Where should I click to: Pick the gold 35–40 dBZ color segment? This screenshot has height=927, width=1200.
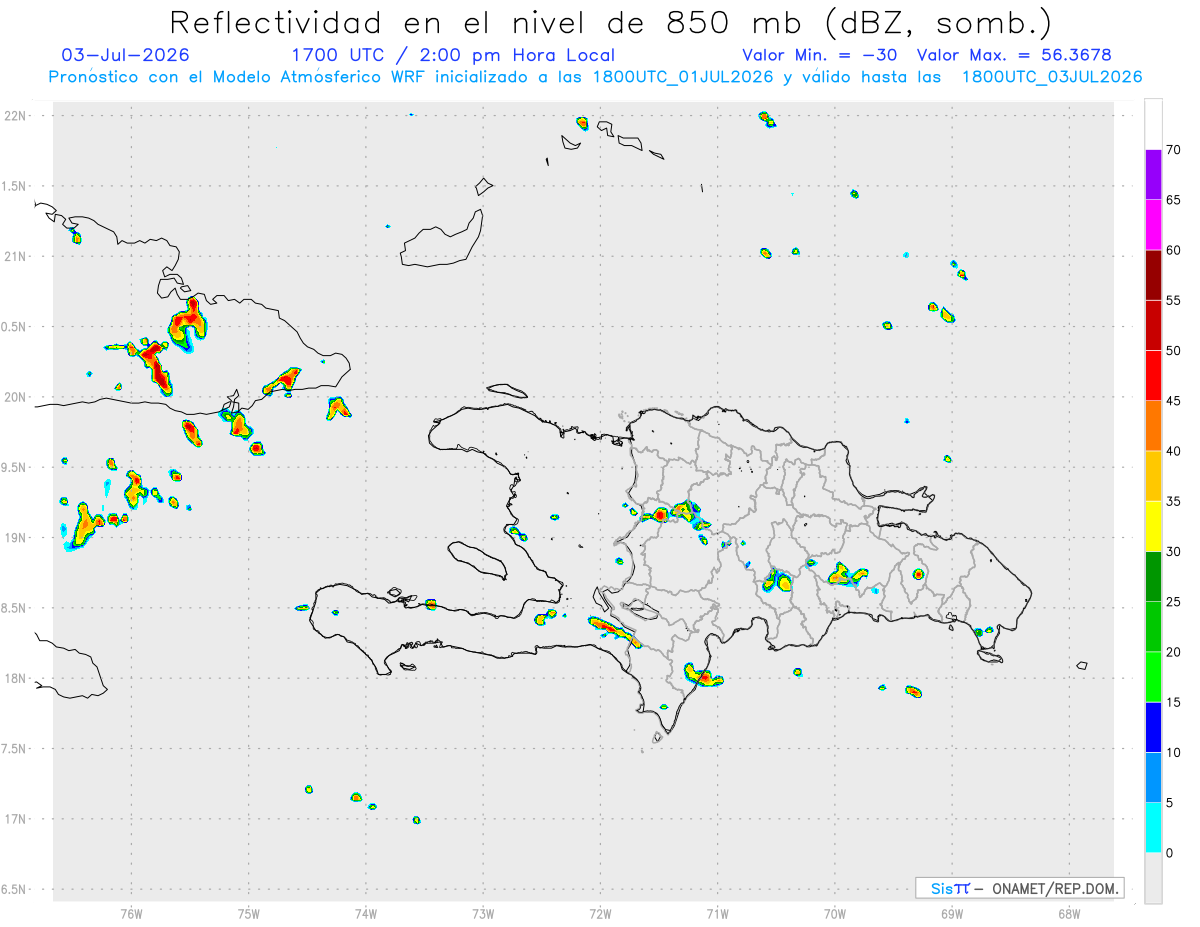[1153, 476]
